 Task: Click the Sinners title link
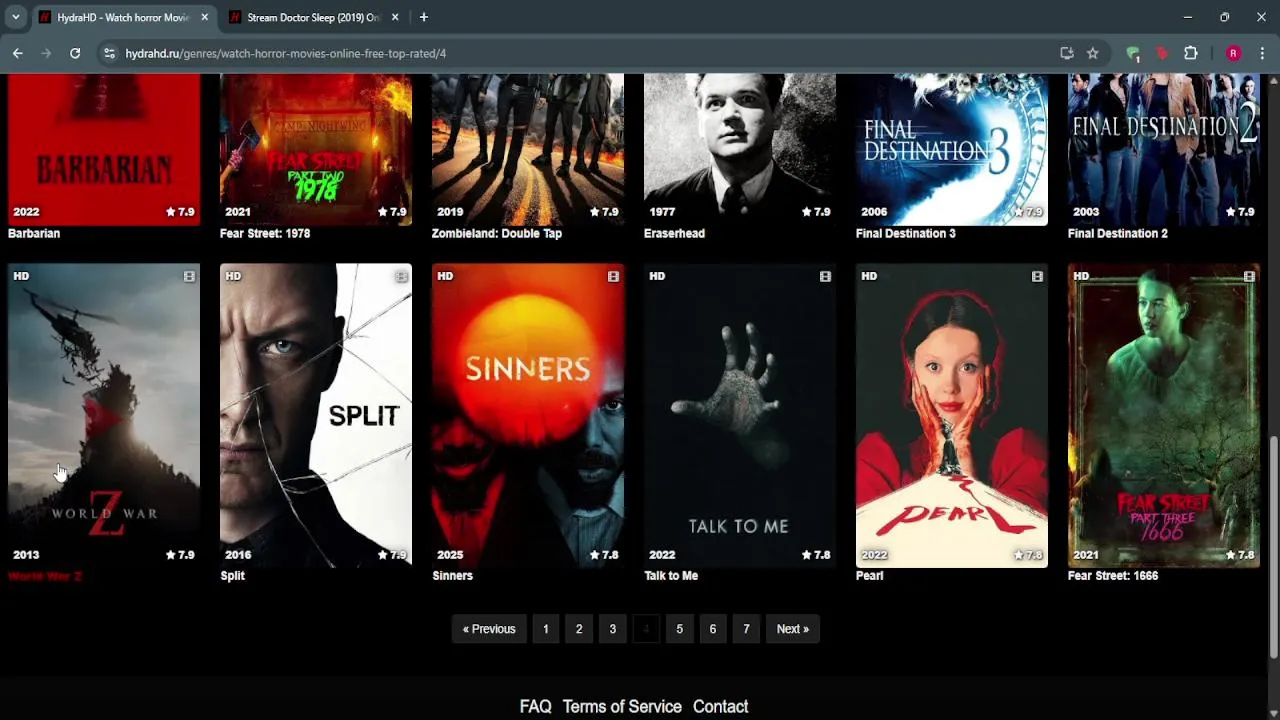click(x=452, y=575)
